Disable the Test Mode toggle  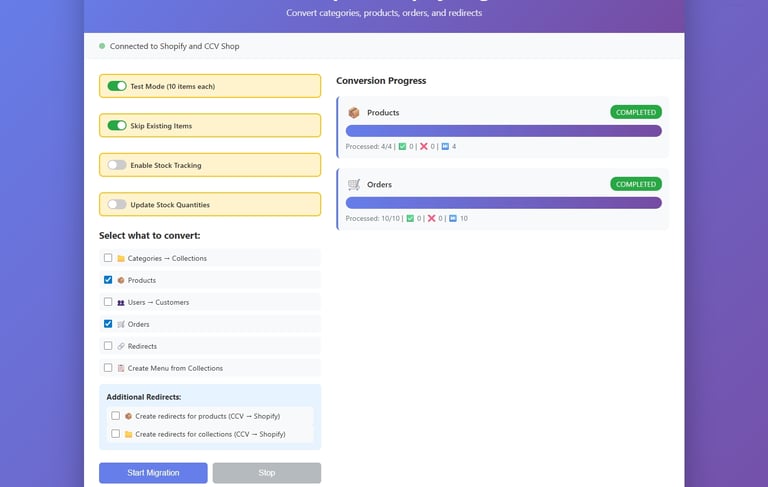117,86
